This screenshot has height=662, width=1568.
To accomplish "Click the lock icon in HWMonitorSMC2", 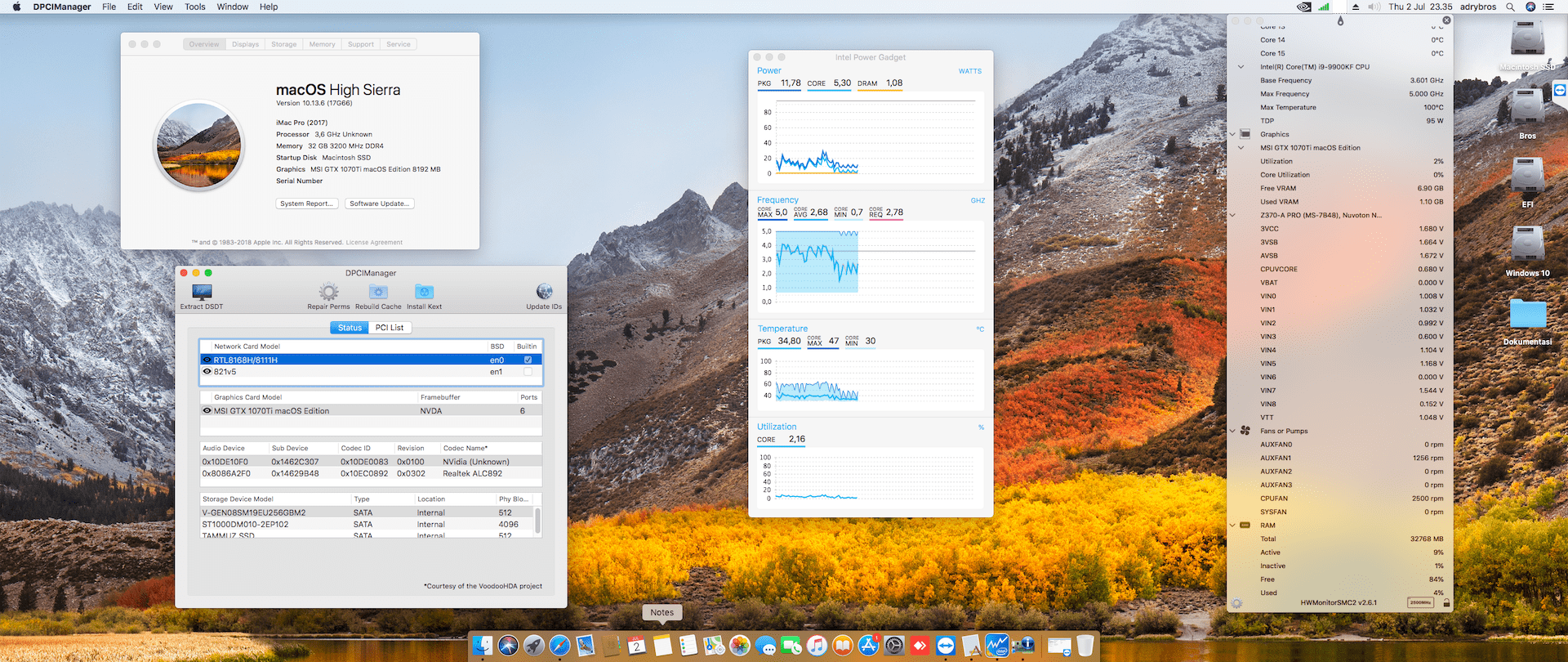I will pyautogui.click(x=1446, y=603).
